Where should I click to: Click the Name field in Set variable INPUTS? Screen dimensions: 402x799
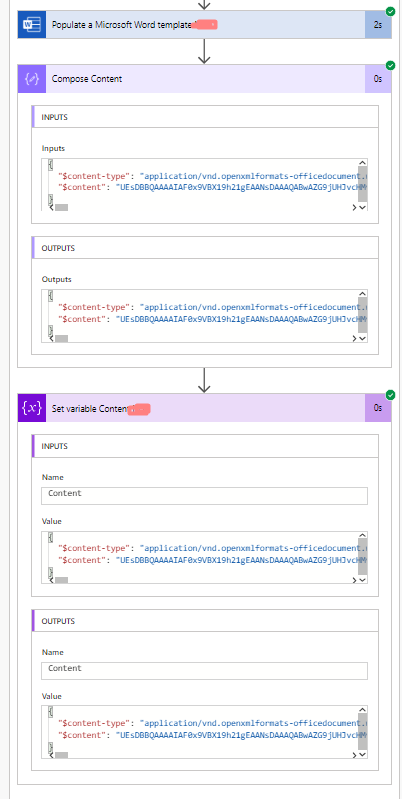click(x=204, y=496)
